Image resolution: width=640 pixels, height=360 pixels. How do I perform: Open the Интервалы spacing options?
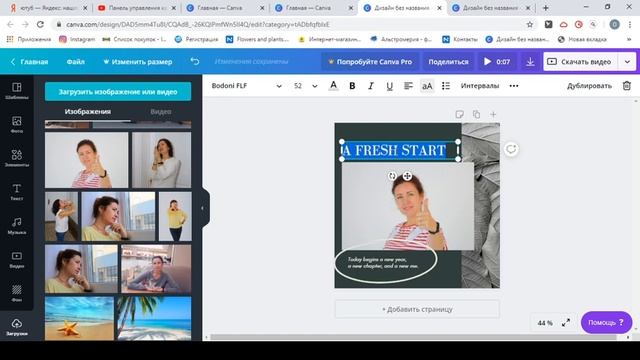[x=480, y=86]
